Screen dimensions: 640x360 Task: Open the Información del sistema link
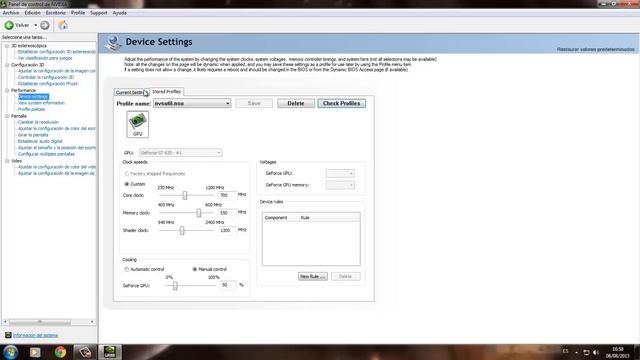(36, 335)
